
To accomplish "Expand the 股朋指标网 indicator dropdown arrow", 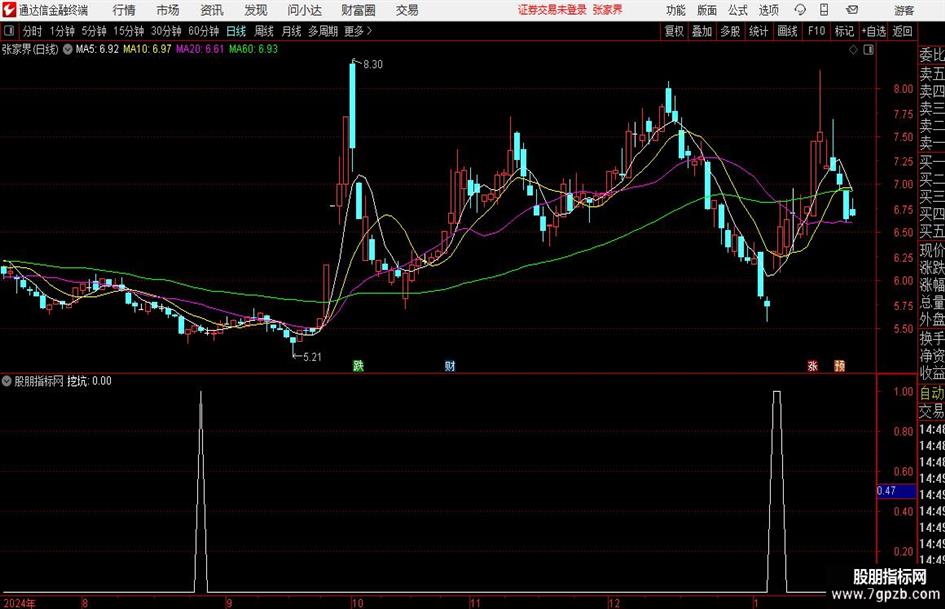I will (7, 381).
